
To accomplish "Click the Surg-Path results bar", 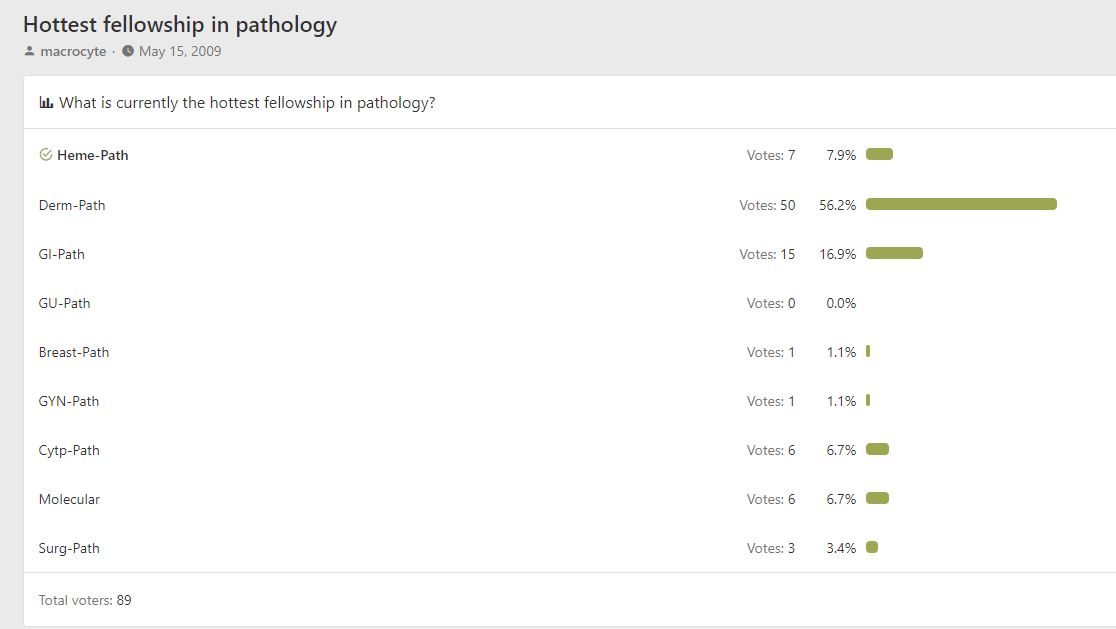I will pos(872,547).
